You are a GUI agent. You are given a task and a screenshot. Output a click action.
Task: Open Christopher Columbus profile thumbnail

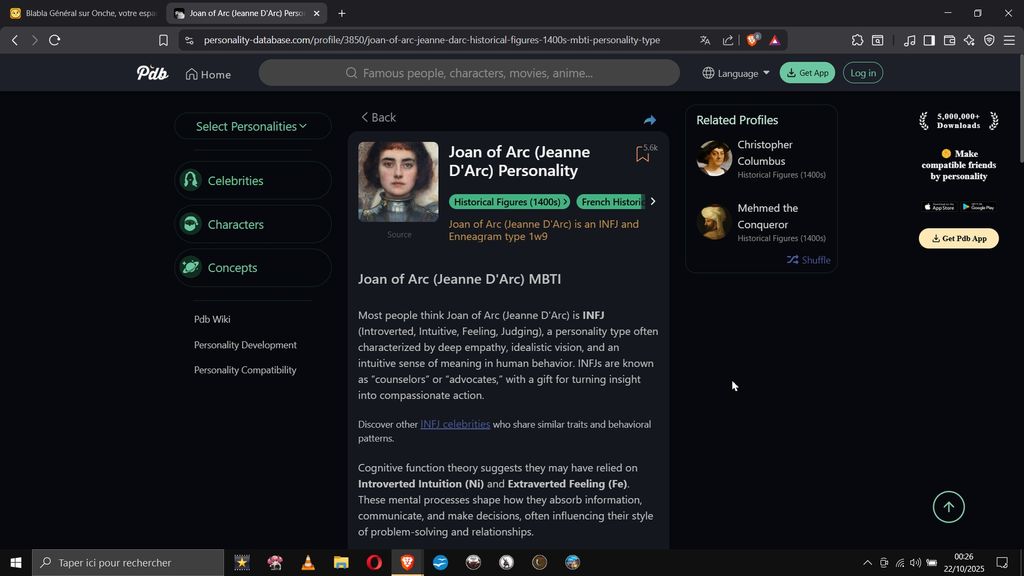[x=714, y=158]
